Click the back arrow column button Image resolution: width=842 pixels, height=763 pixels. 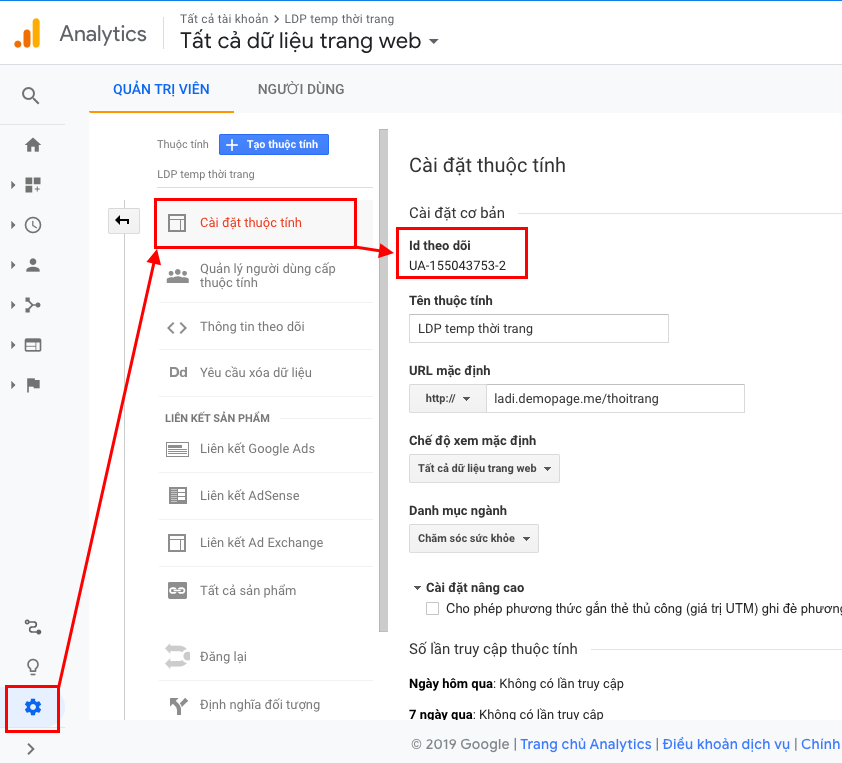tap(123, 221)
